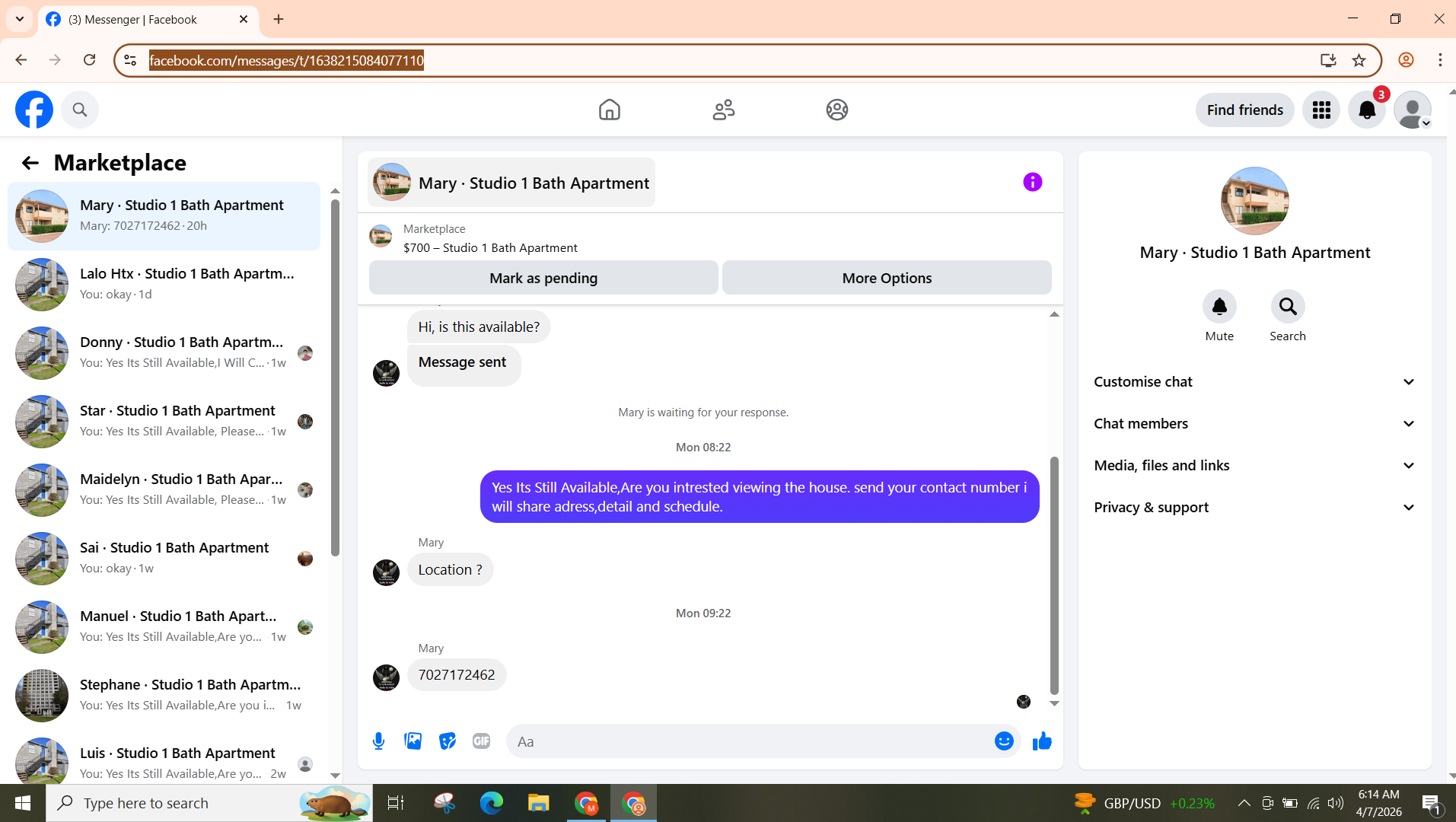Choose a sticker icon
The width and height of the screenshot is (1456, 822).
(x=448, y=741)
